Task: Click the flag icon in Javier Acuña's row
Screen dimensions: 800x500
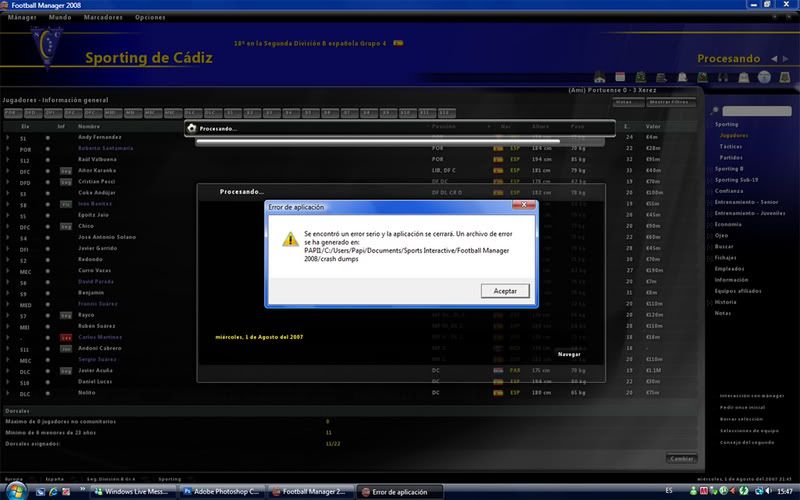Action: click(498, 371)
